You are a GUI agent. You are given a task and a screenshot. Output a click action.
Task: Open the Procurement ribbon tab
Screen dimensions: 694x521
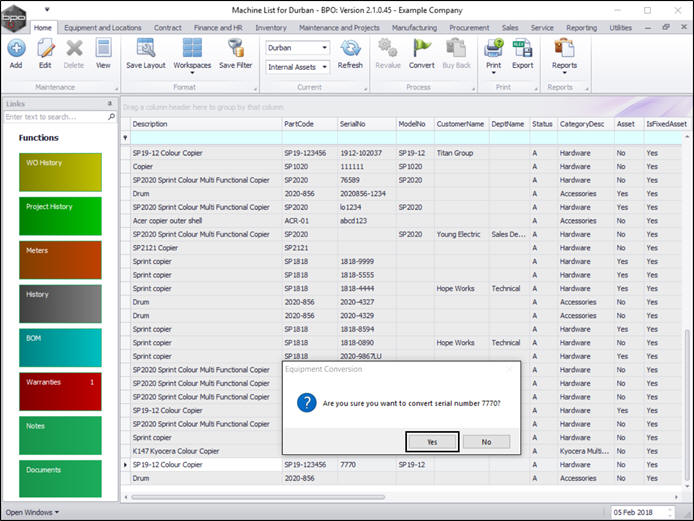click(468, 27)
